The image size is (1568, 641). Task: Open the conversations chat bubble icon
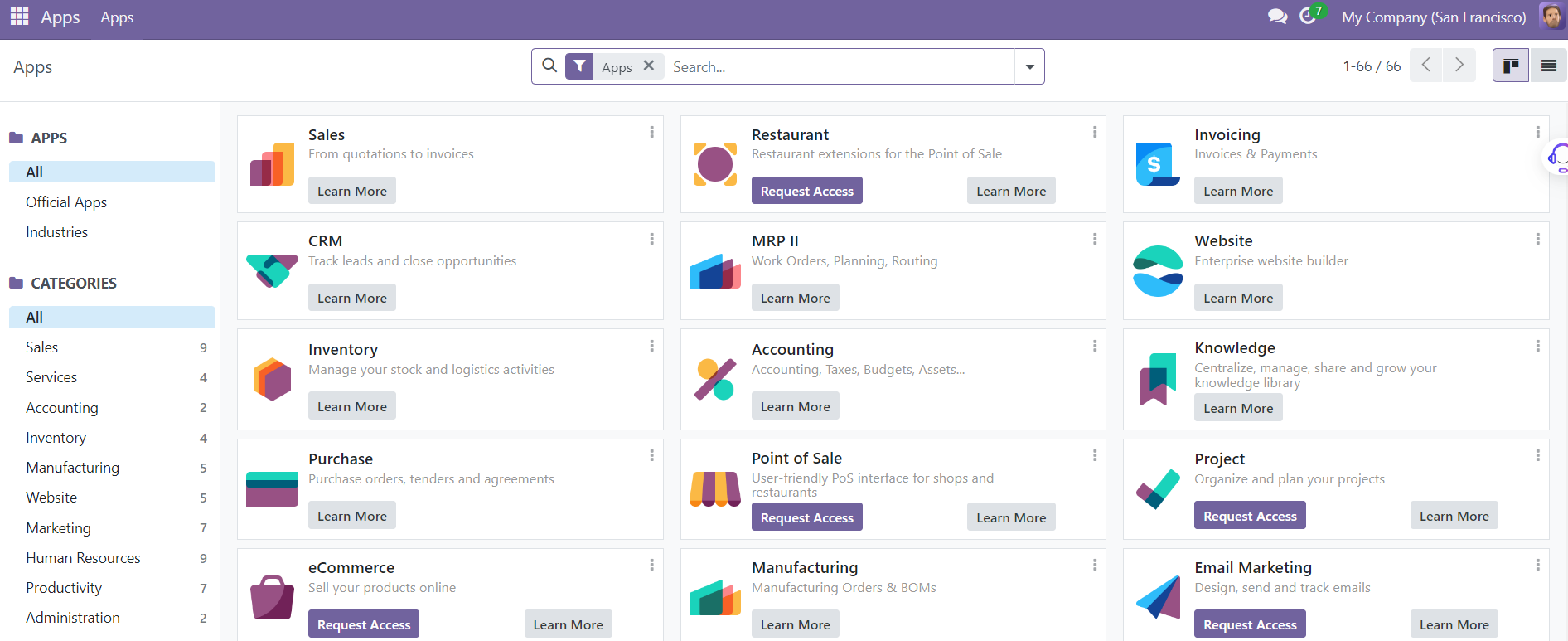coord(1277,17)
